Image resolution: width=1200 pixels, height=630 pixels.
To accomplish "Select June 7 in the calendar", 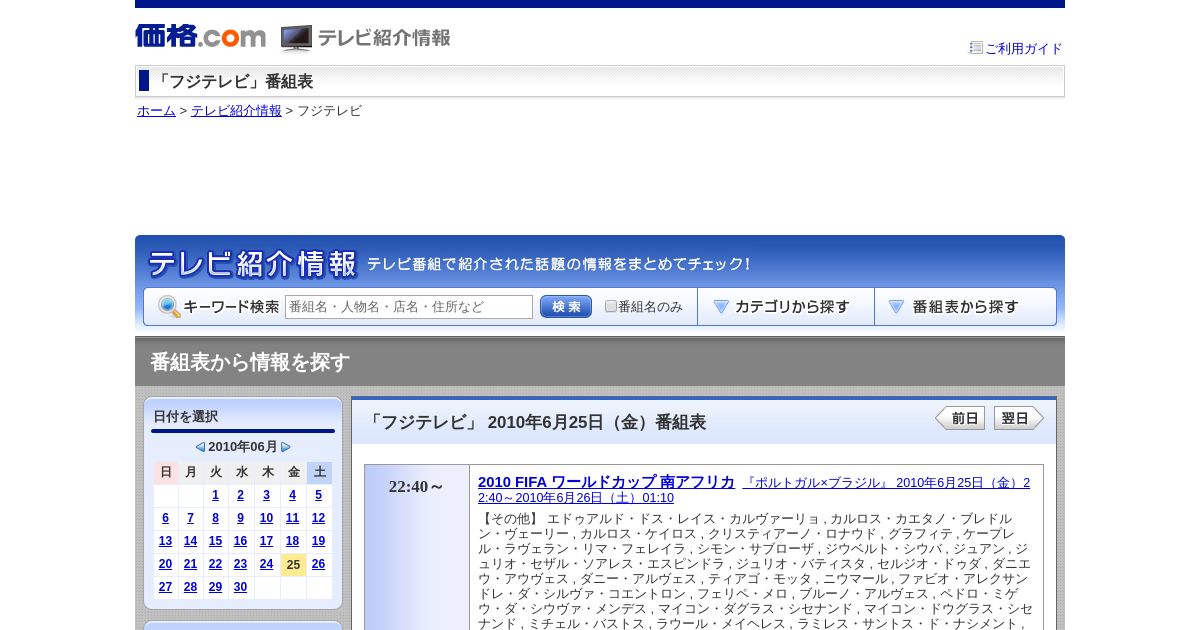I will (x=190, y=518).
